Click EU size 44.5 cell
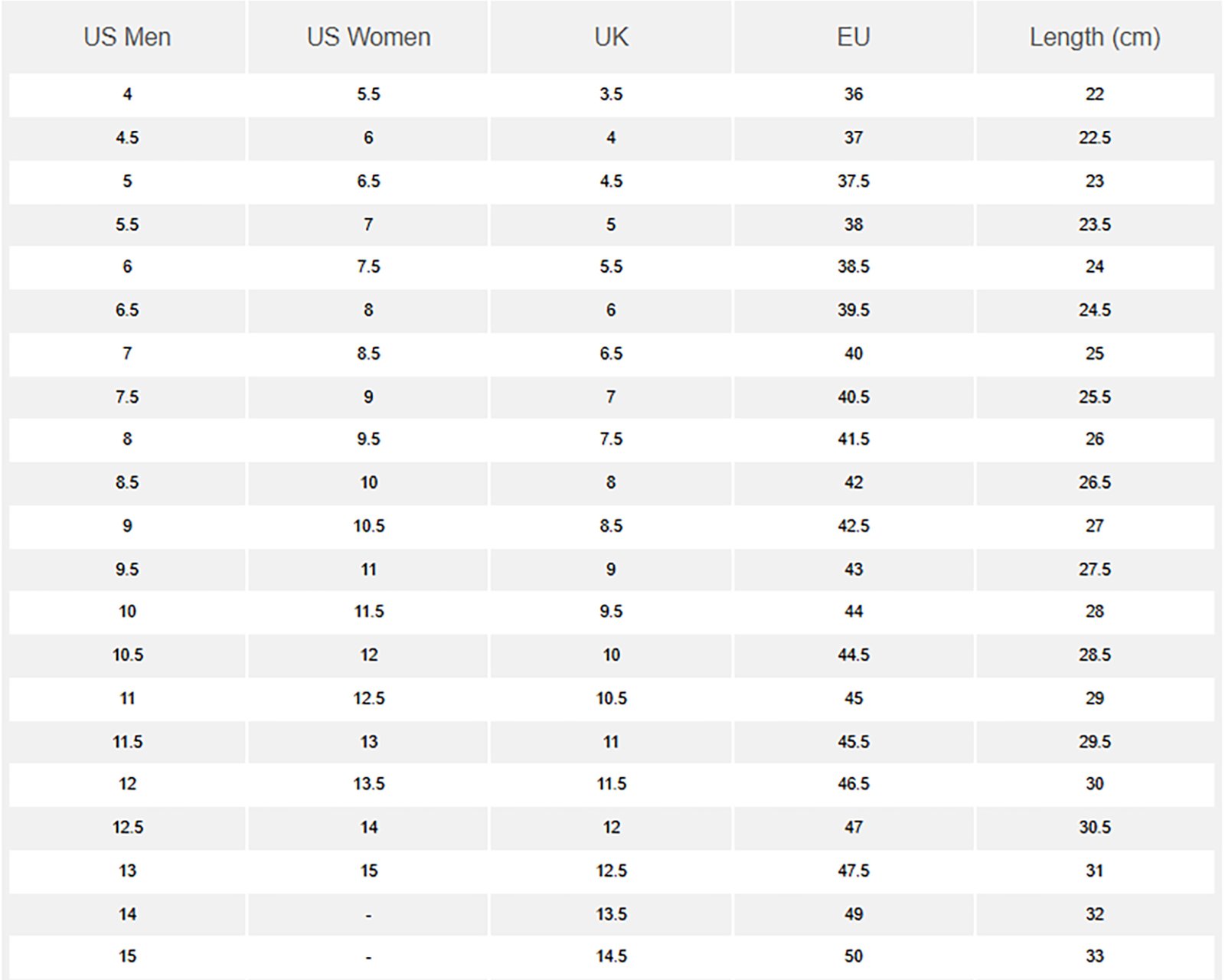This screenshot has height=980, width=1225. pyautogui.click(x=853, y=655)
